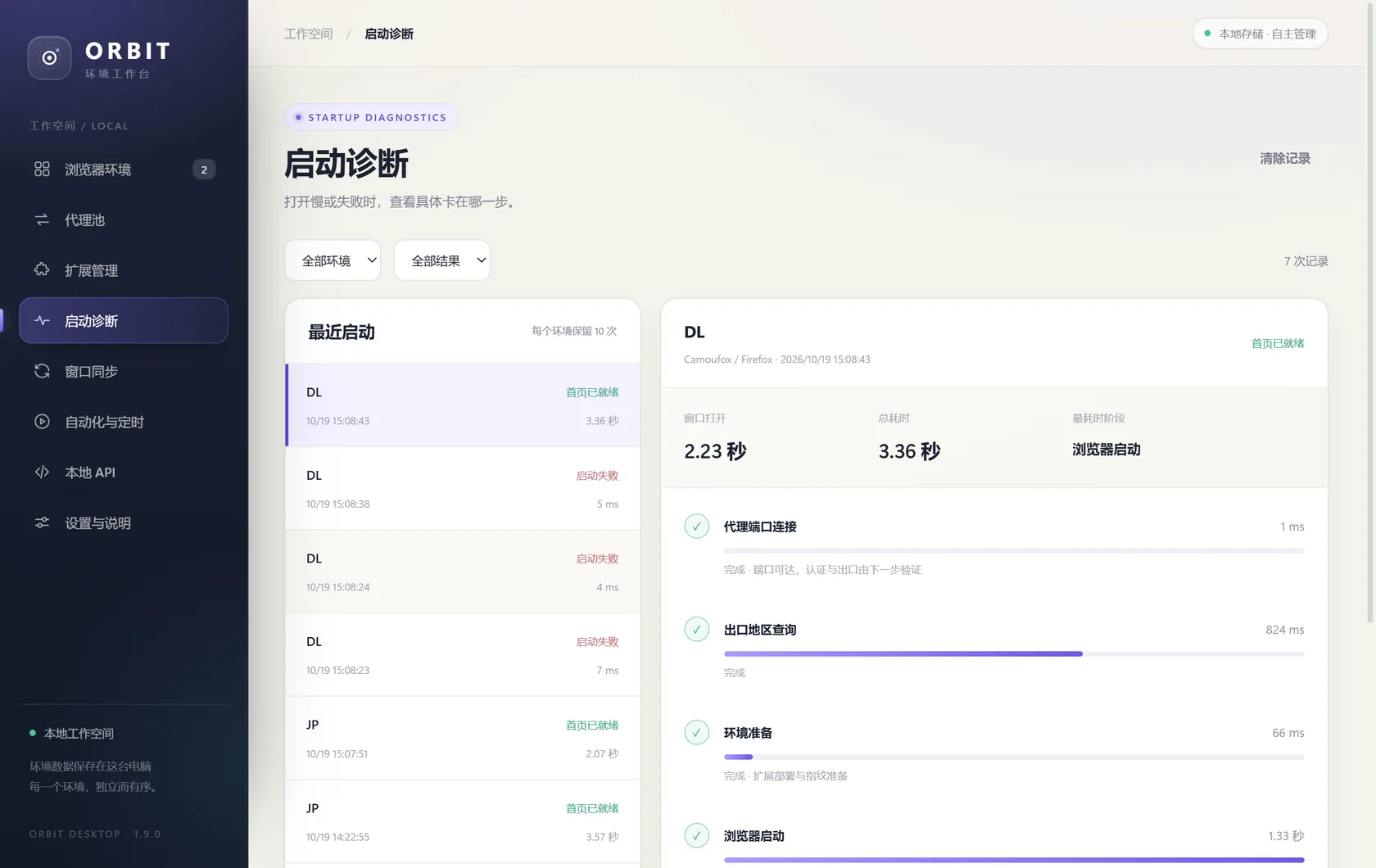This screenshot has width=1376, height=868.
Task: Select the DL record at 10/19 15:08:23
Action: (463, 655)
